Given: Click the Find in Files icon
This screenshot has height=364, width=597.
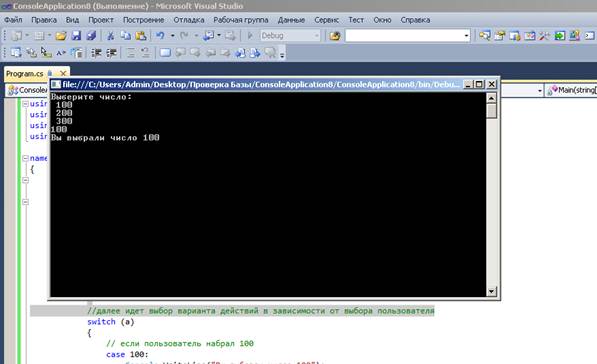Looking at the screenshot, I should point(335,36).
